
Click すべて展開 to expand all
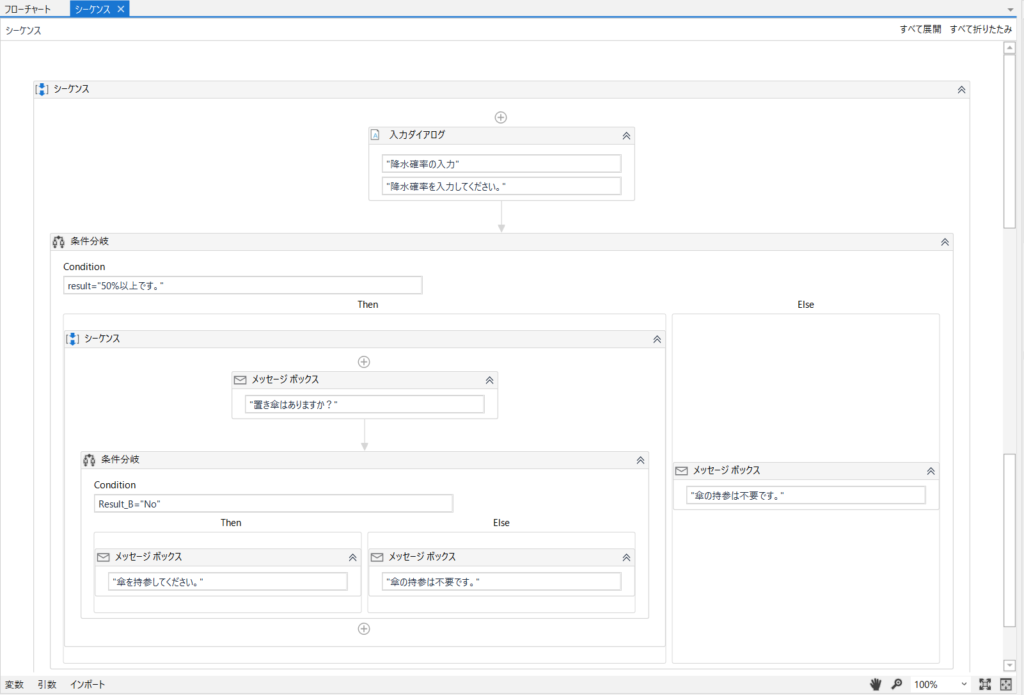point(920,30)
